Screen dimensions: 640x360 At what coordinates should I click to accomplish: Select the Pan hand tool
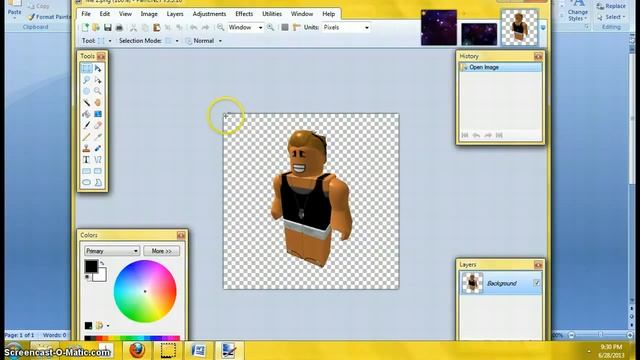click(x=98, y=102)
